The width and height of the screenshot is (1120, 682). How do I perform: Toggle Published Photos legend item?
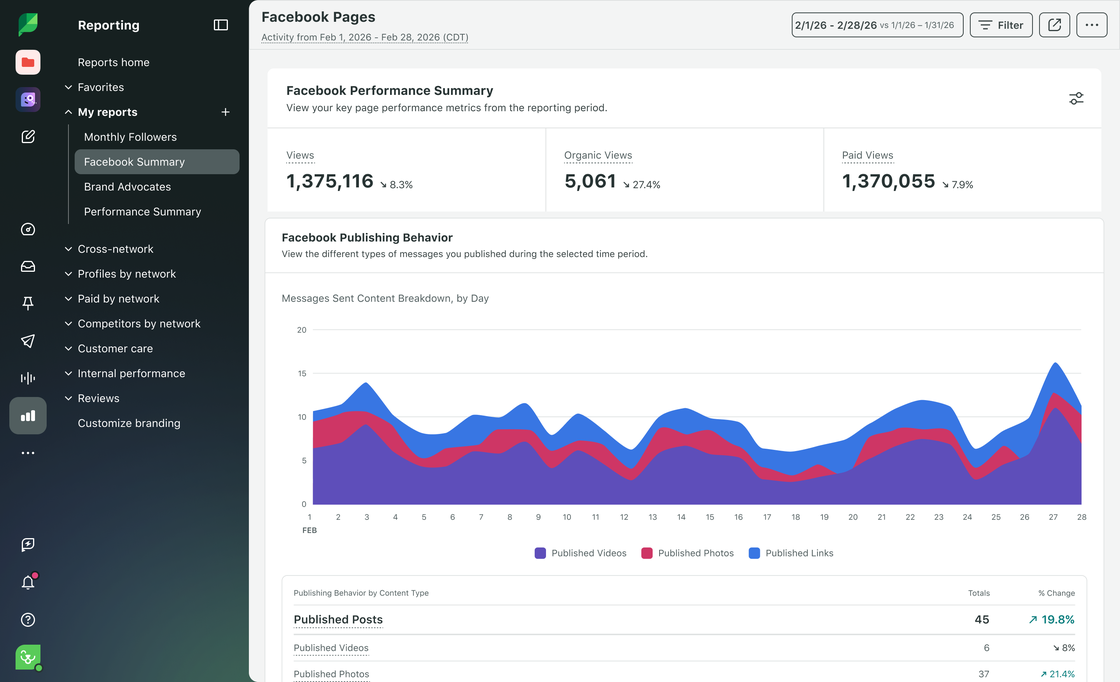[687, 553]
